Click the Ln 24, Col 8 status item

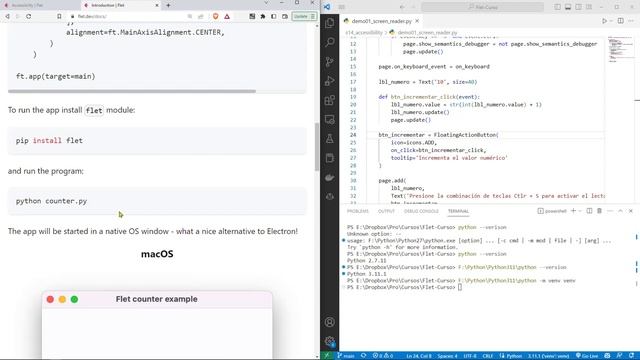tap(419, 356)
